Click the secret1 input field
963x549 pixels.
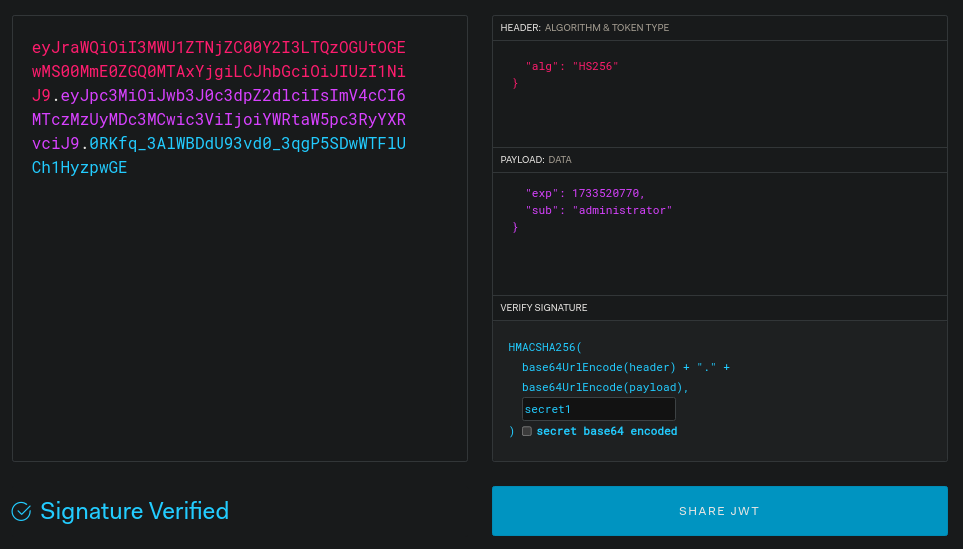pyautogui.click(x=598, y=409)
